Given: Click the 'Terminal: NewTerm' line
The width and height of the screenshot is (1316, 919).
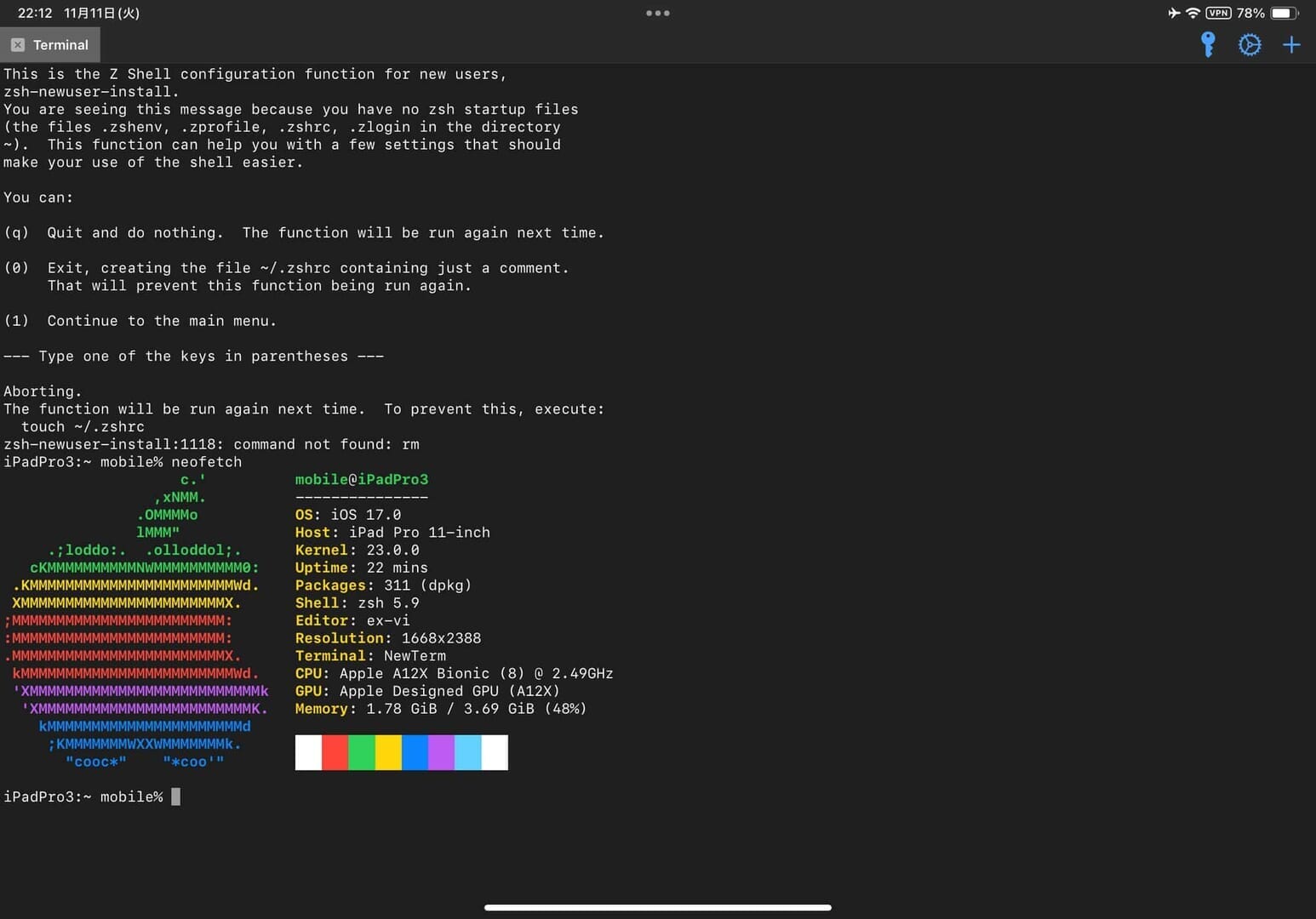Looking at the screenshot, I should (x=370, y=656).
